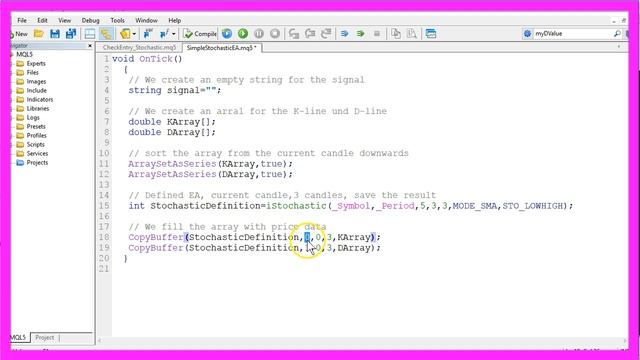Switch to the Project bottom tab

(x=44, y=338)
